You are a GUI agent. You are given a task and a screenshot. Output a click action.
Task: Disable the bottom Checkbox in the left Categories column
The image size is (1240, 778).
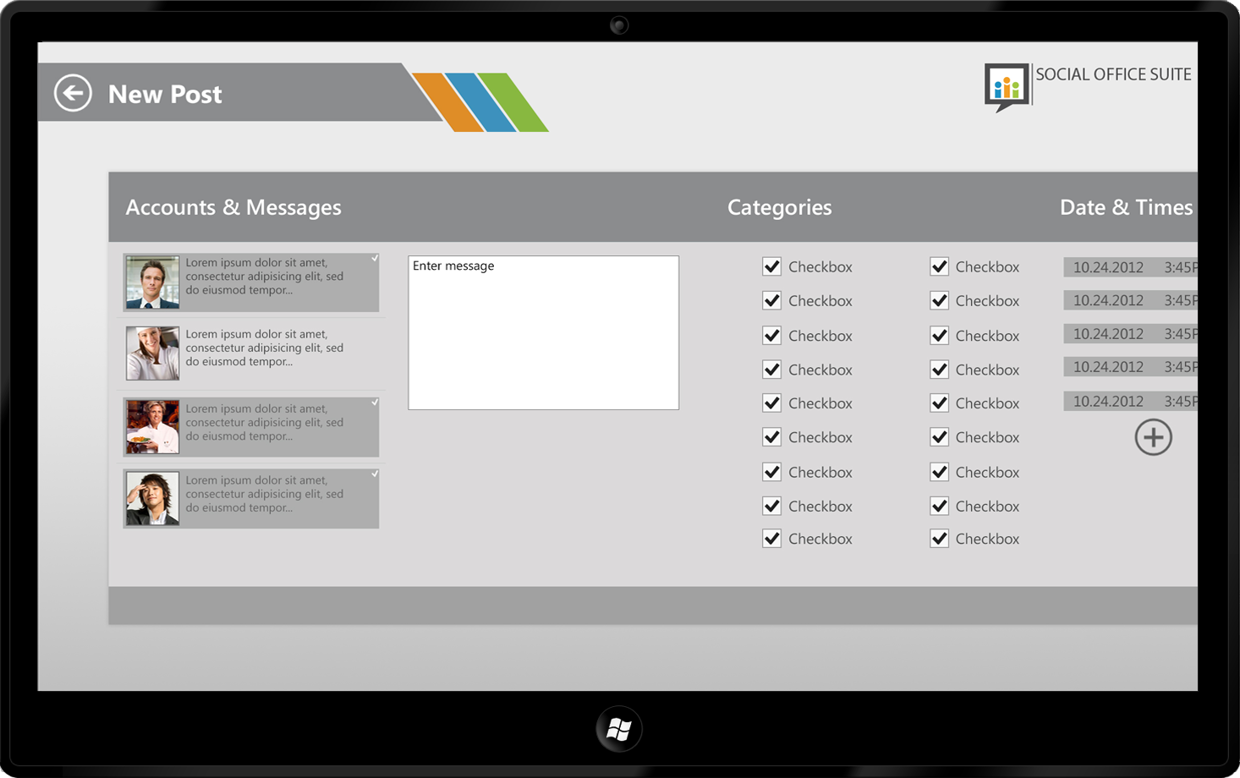tap(772, 538)
